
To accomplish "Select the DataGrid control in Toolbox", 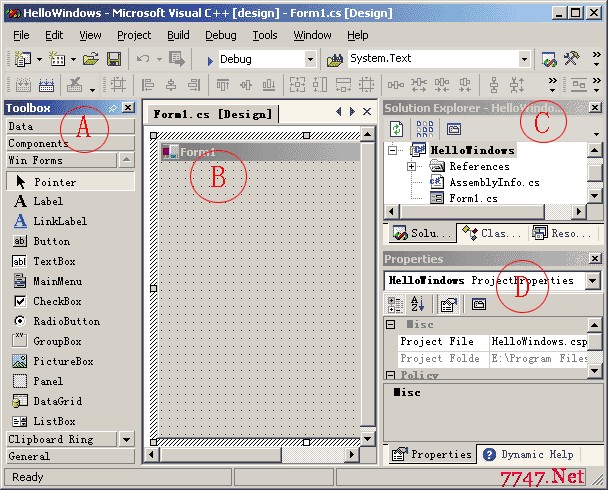I will (x=71, y=401).
